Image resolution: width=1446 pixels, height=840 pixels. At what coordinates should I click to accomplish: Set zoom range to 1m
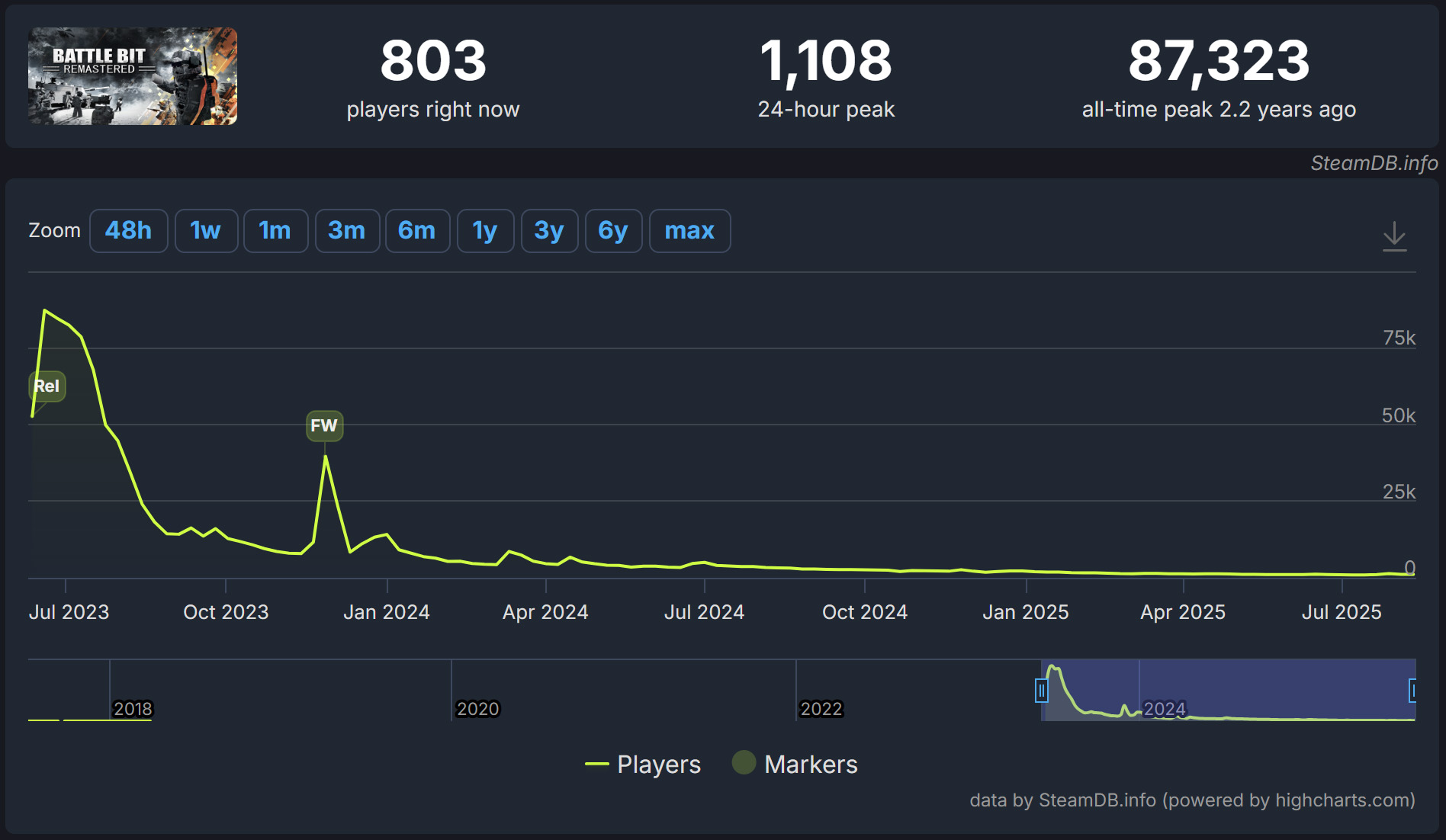pyautogui.click(x=275, y=230)
